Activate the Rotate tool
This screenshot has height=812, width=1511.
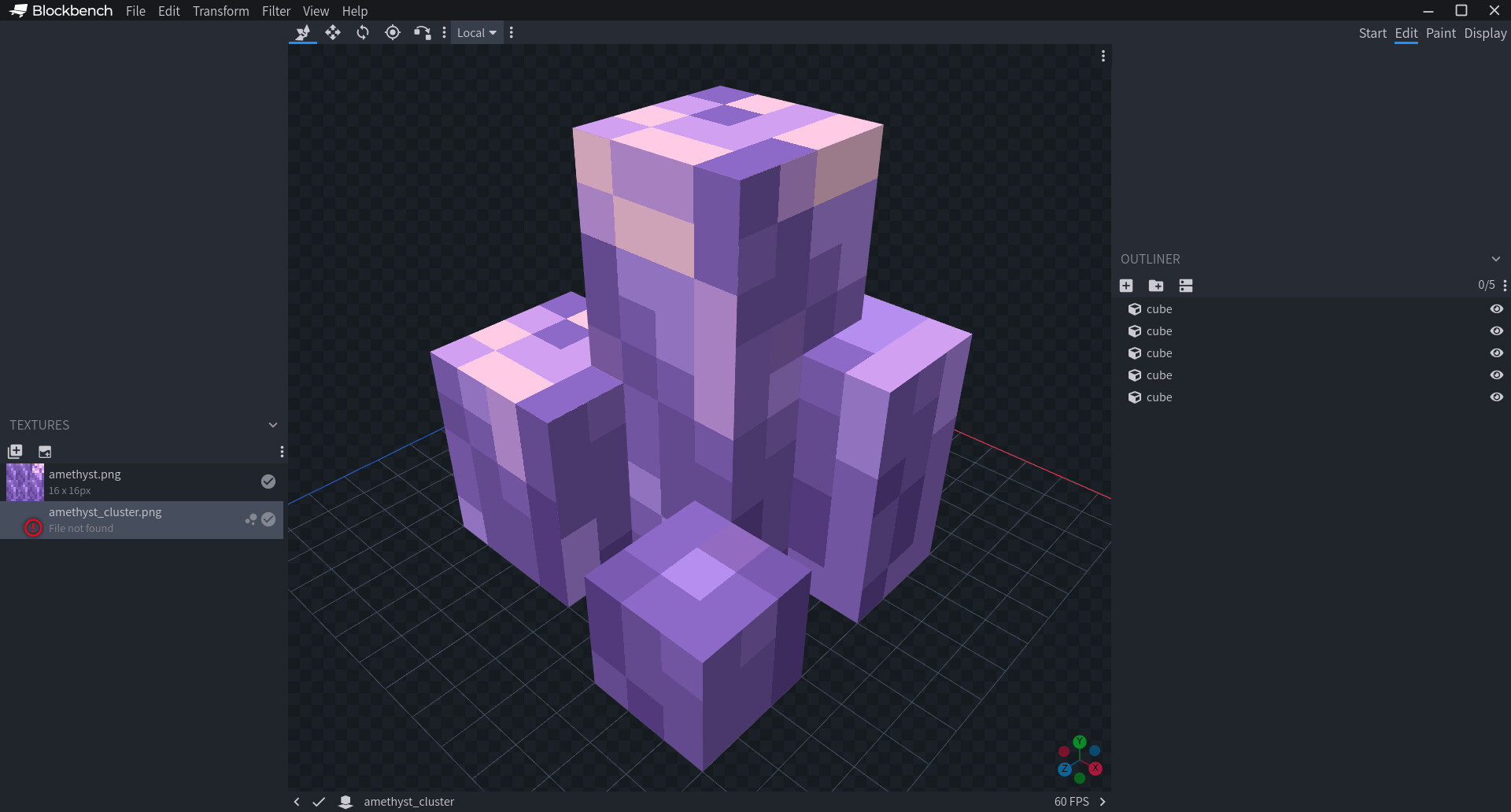363,32
